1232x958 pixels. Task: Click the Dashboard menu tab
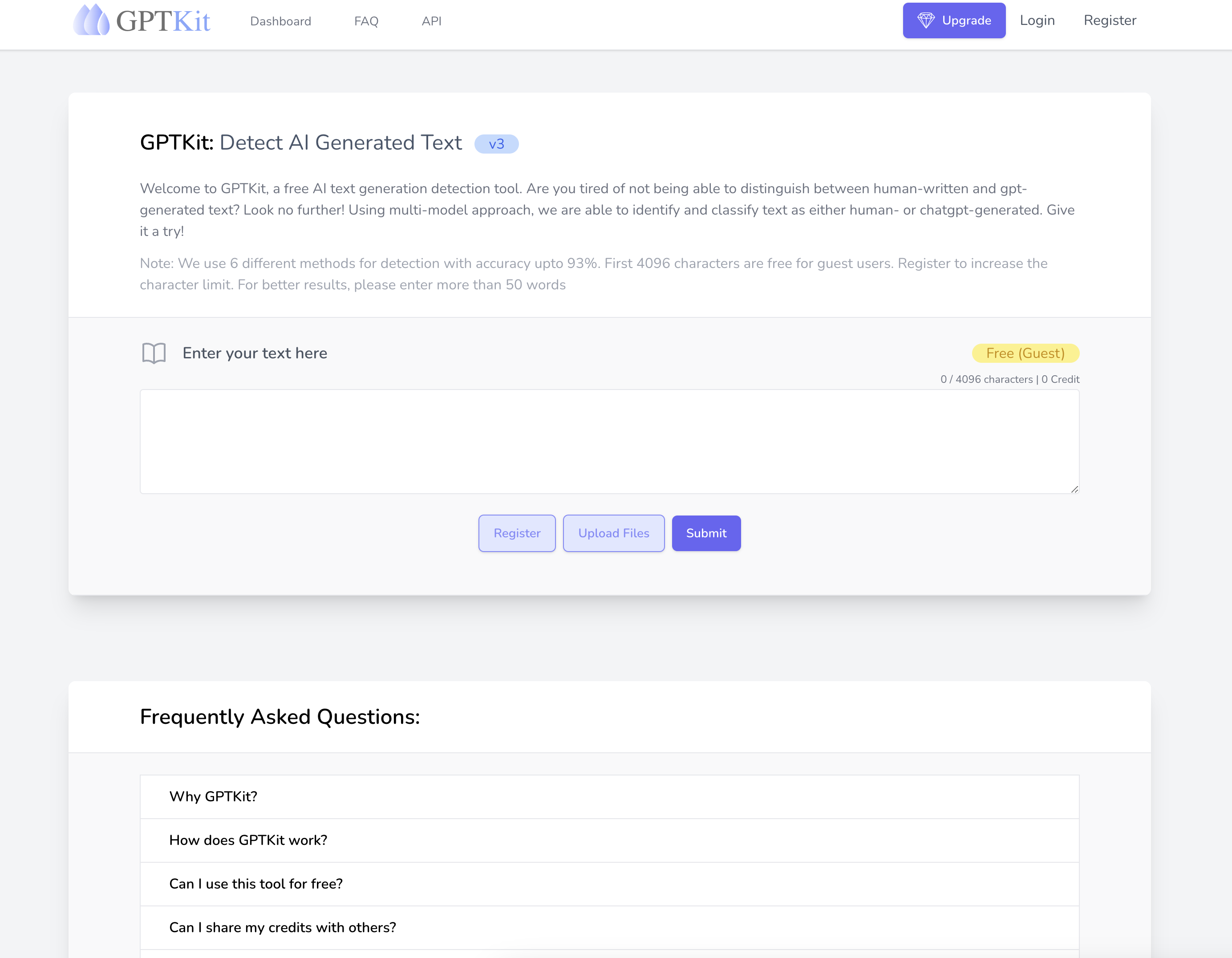tap(280, 20)
